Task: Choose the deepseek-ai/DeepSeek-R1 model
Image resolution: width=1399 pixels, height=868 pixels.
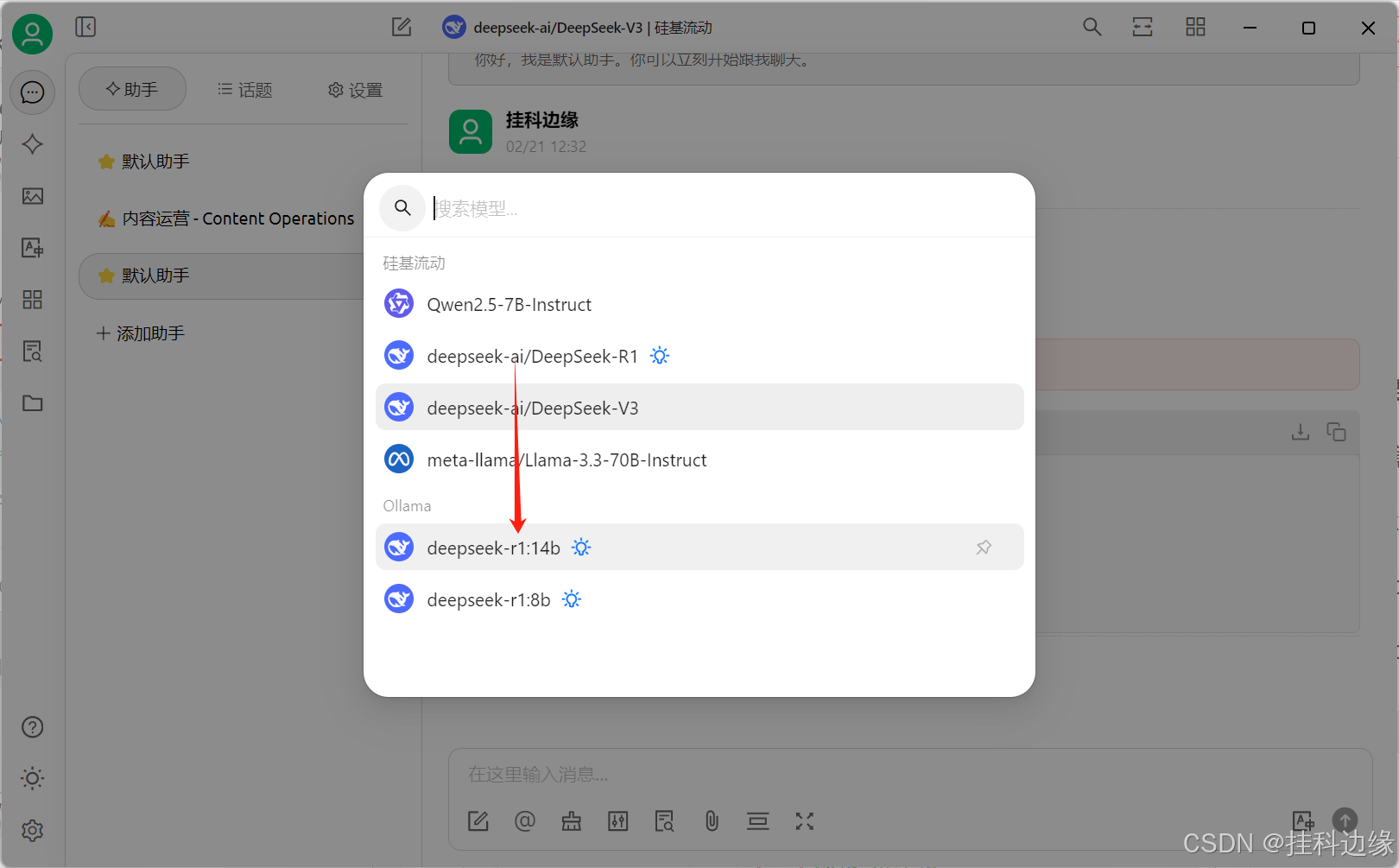Action: coord(699,356)
